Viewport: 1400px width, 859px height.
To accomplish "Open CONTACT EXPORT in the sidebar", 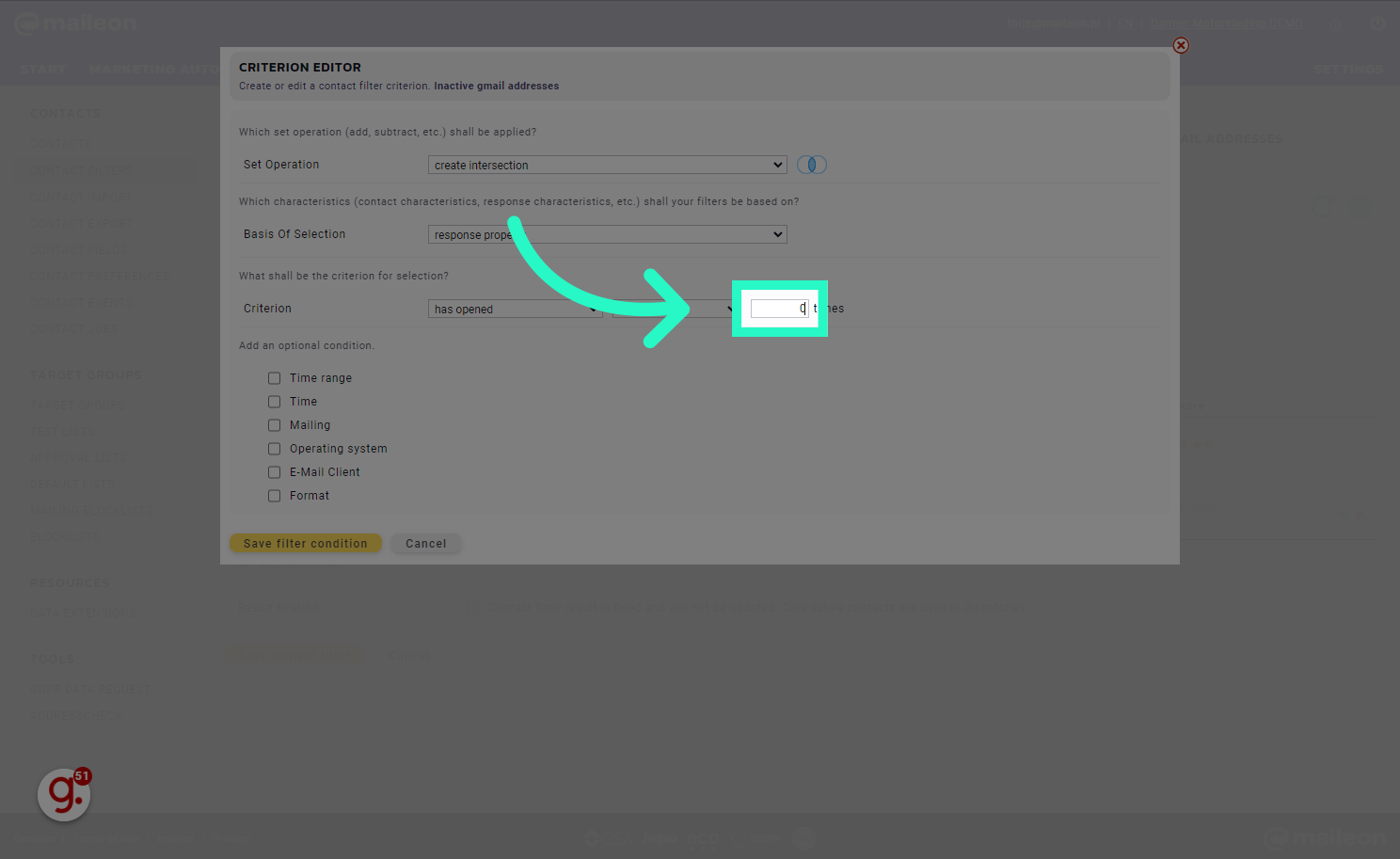I will (81, 223).
